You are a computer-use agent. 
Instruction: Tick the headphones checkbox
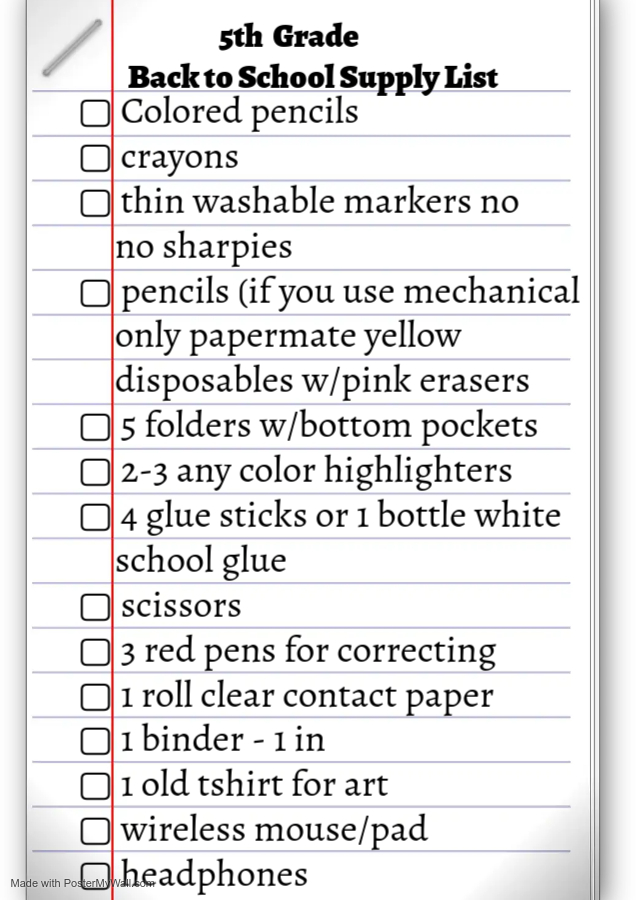pyautogui.click(x=95, y=875)
